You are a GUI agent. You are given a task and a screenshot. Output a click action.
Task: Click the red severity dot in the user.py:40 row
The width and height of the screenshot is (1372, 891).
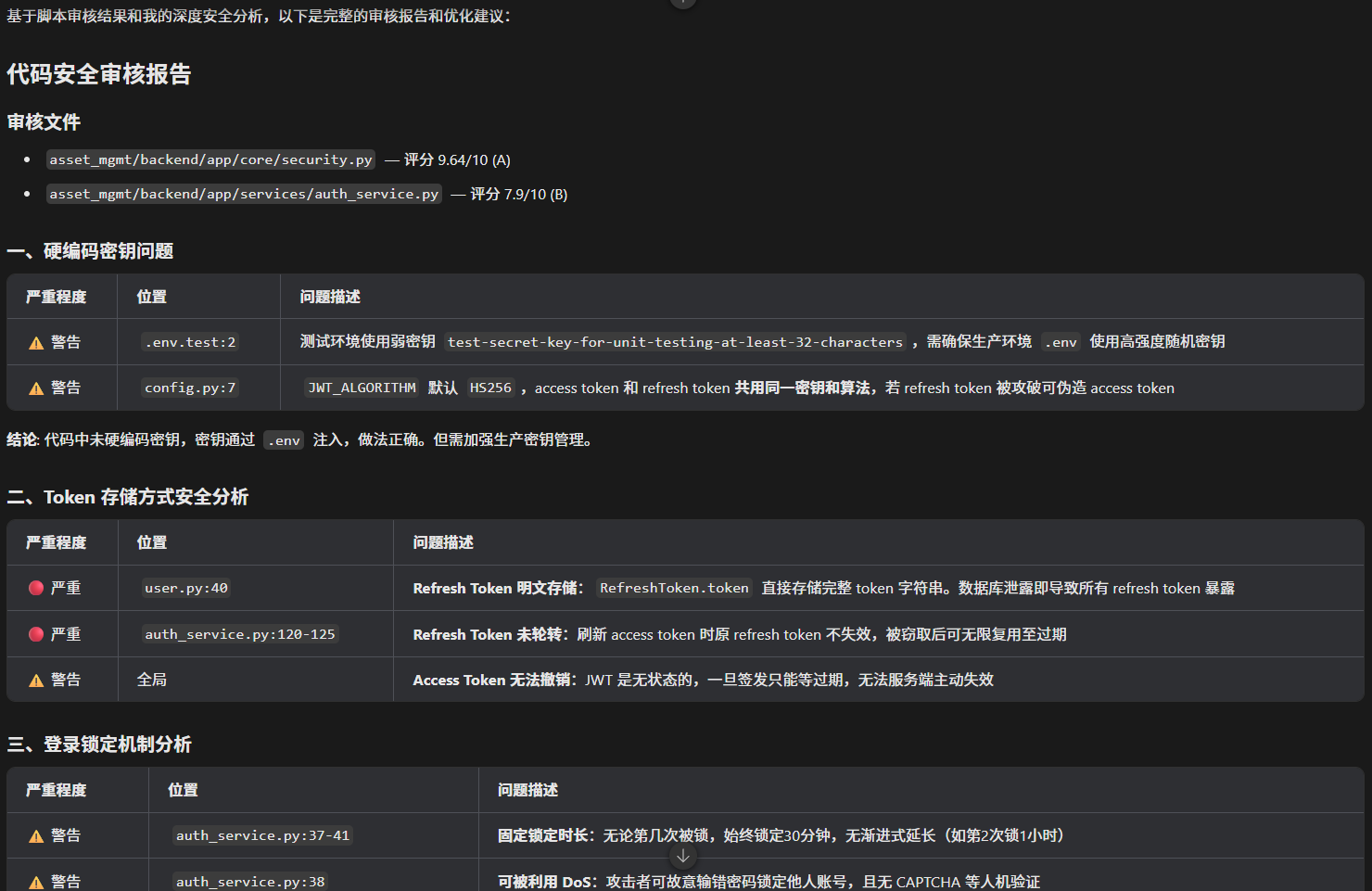[36, 588]
